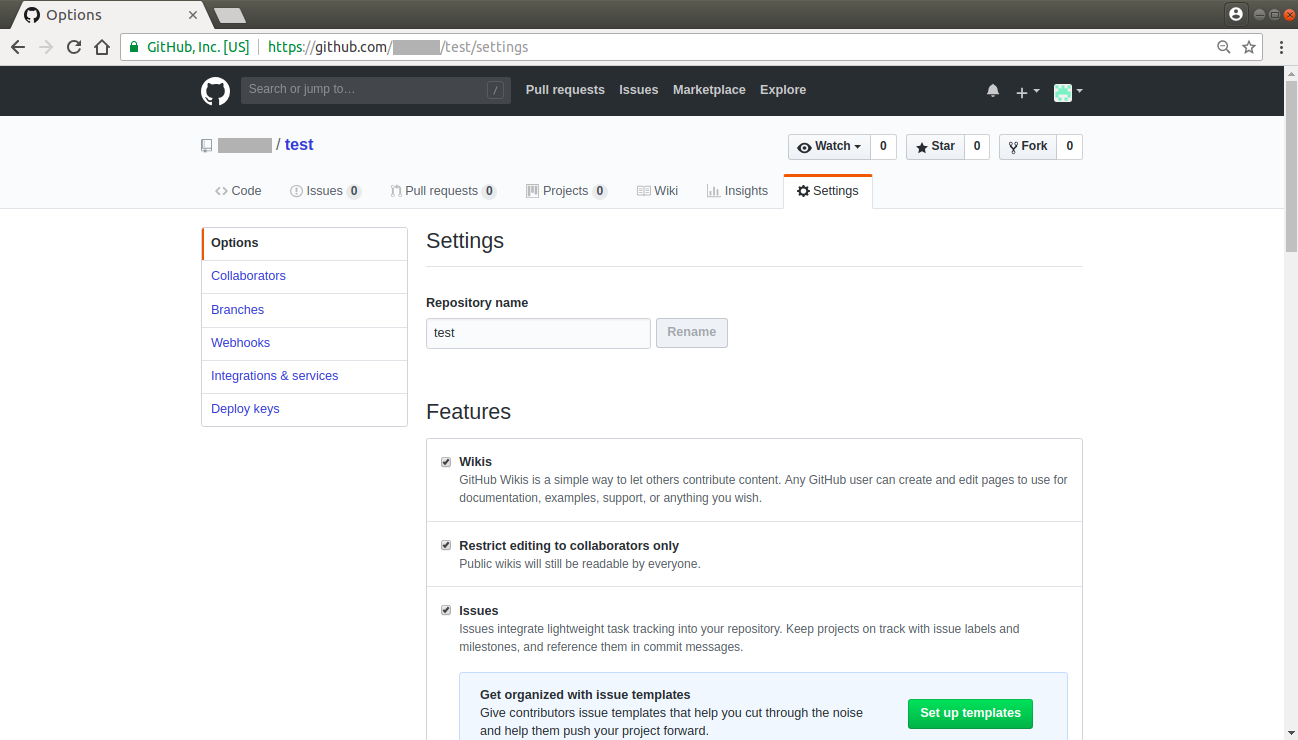This screenshot has width=1298, height=740.
Task: Click the slash shortcut icon in search box
Action: coord(495,91)
